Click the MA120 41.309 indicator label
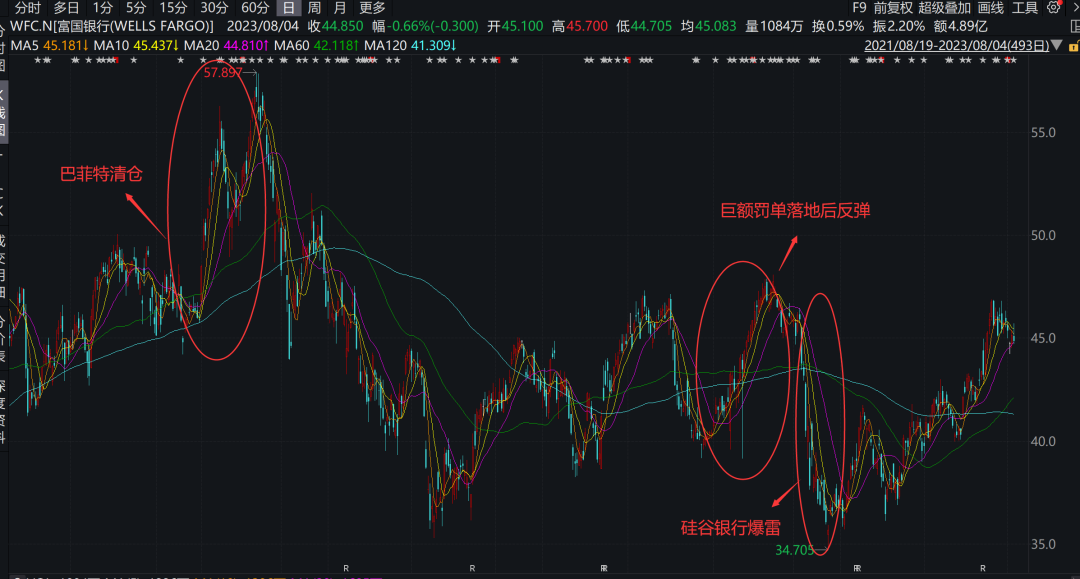 (410, 45)
